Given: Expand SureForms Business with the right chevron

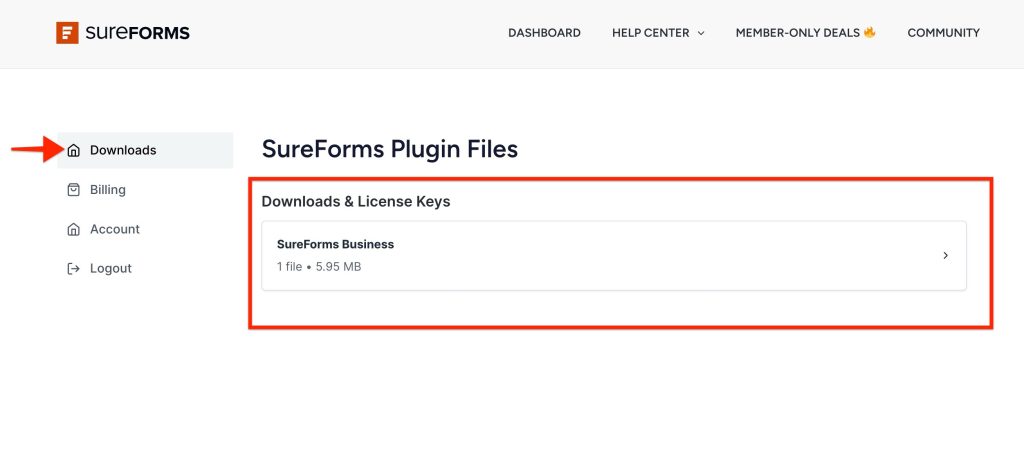Looking at the screenshot, I should 946,255.
